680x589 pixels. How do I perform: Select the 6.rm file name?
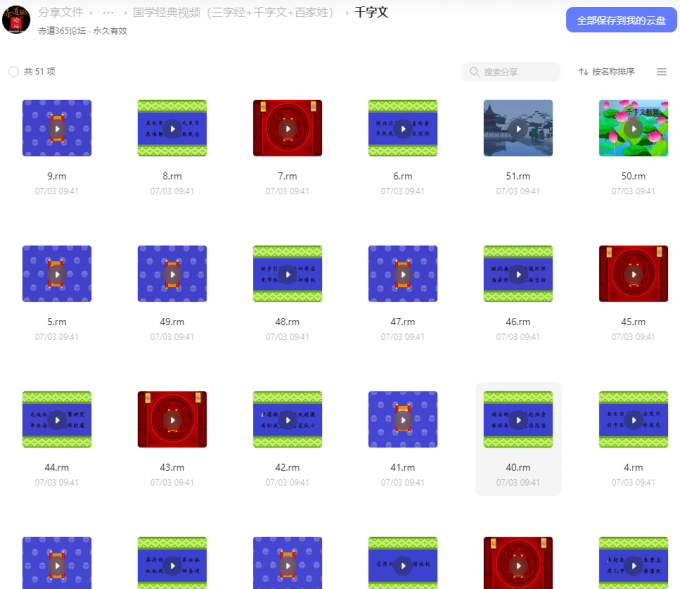[403, 176]
